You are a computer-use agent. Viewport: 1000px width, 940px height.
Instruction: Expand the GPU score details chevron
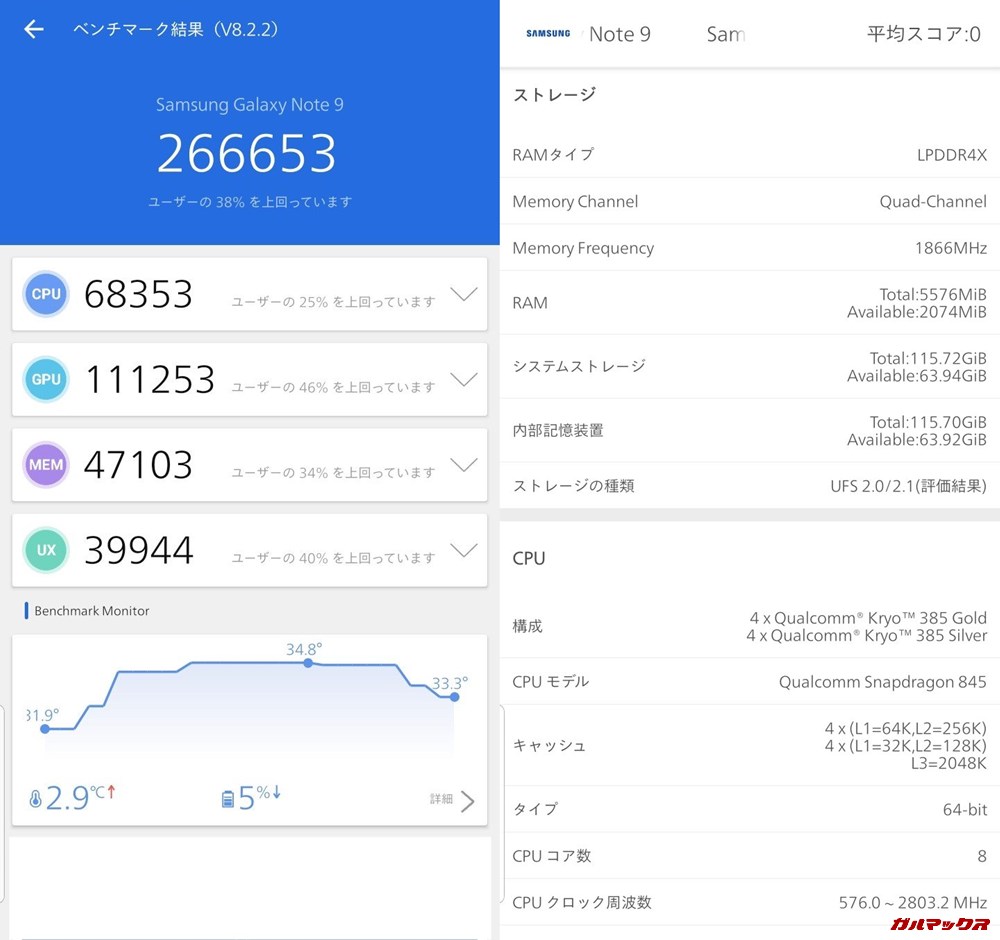point(464,379)
